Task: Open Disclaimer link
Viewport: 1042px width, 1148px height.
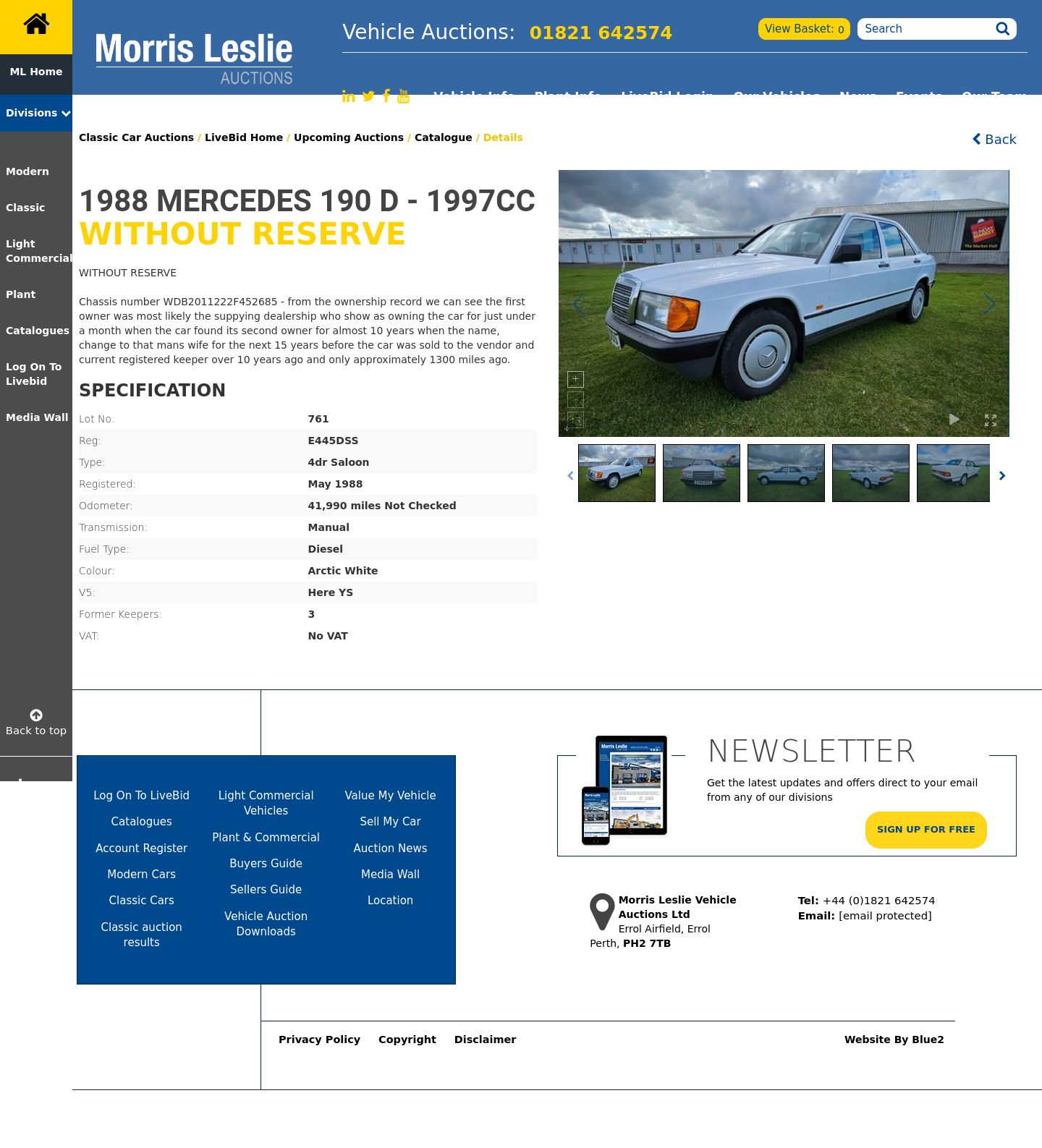Action: [x=485, y=1039]
